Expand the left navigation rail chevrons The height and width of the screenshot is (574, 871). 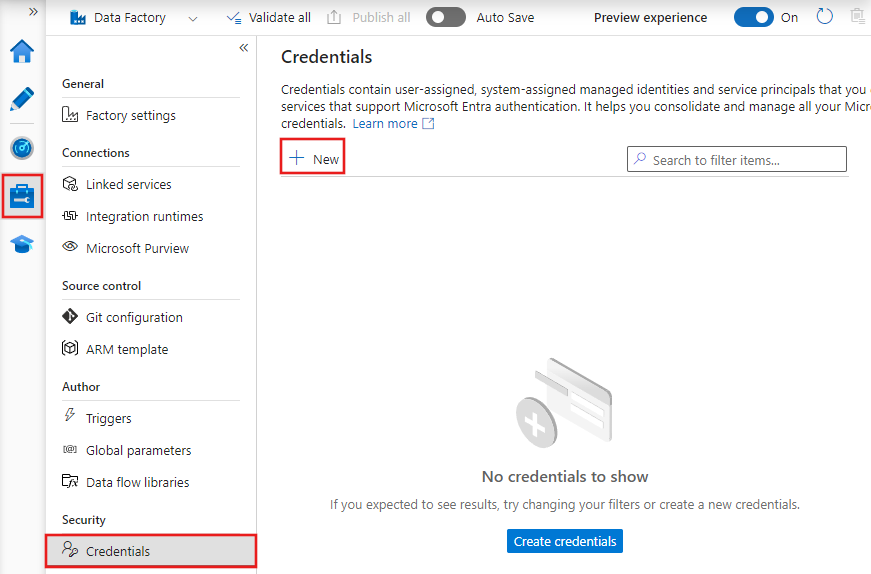coord(33,12)
